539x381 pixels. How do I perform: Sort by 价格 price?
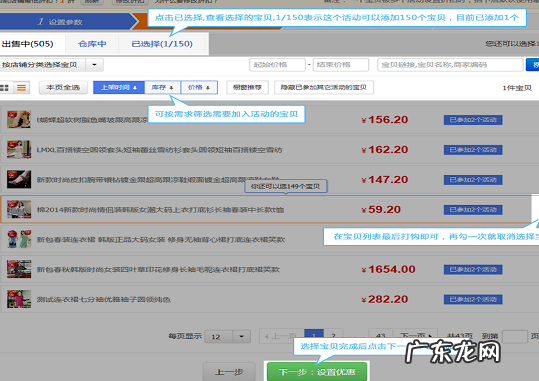point(199,87)
